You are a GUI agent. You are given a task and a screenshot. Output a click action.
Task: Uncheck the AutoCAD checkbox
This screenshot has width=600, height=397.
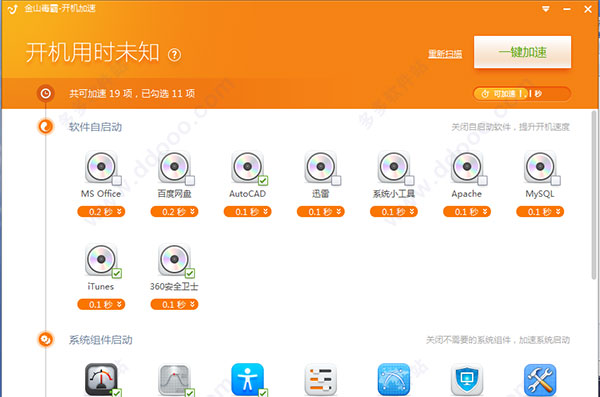(x=263, y=180)
